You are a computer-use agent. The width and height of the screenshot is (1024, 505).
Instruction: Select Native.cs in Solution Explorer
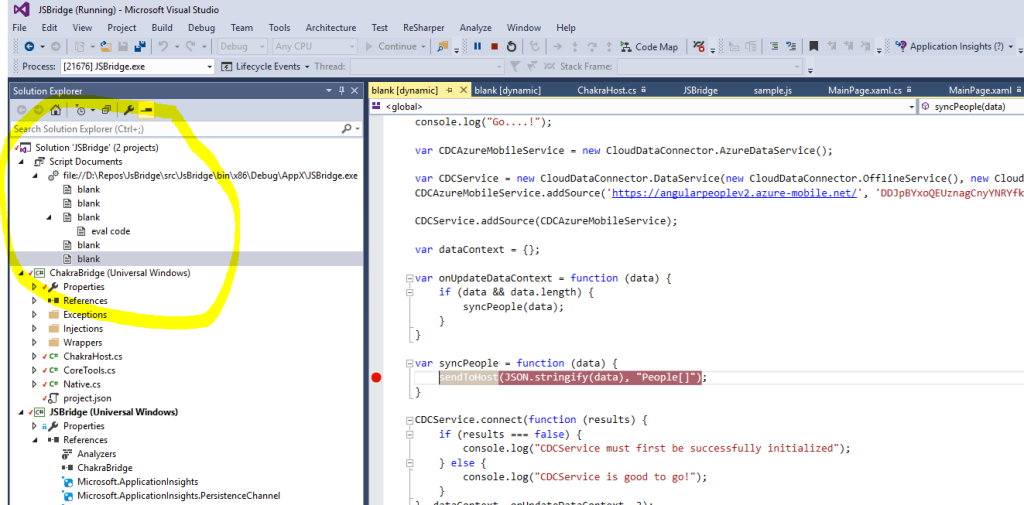[x=82, y=384]
